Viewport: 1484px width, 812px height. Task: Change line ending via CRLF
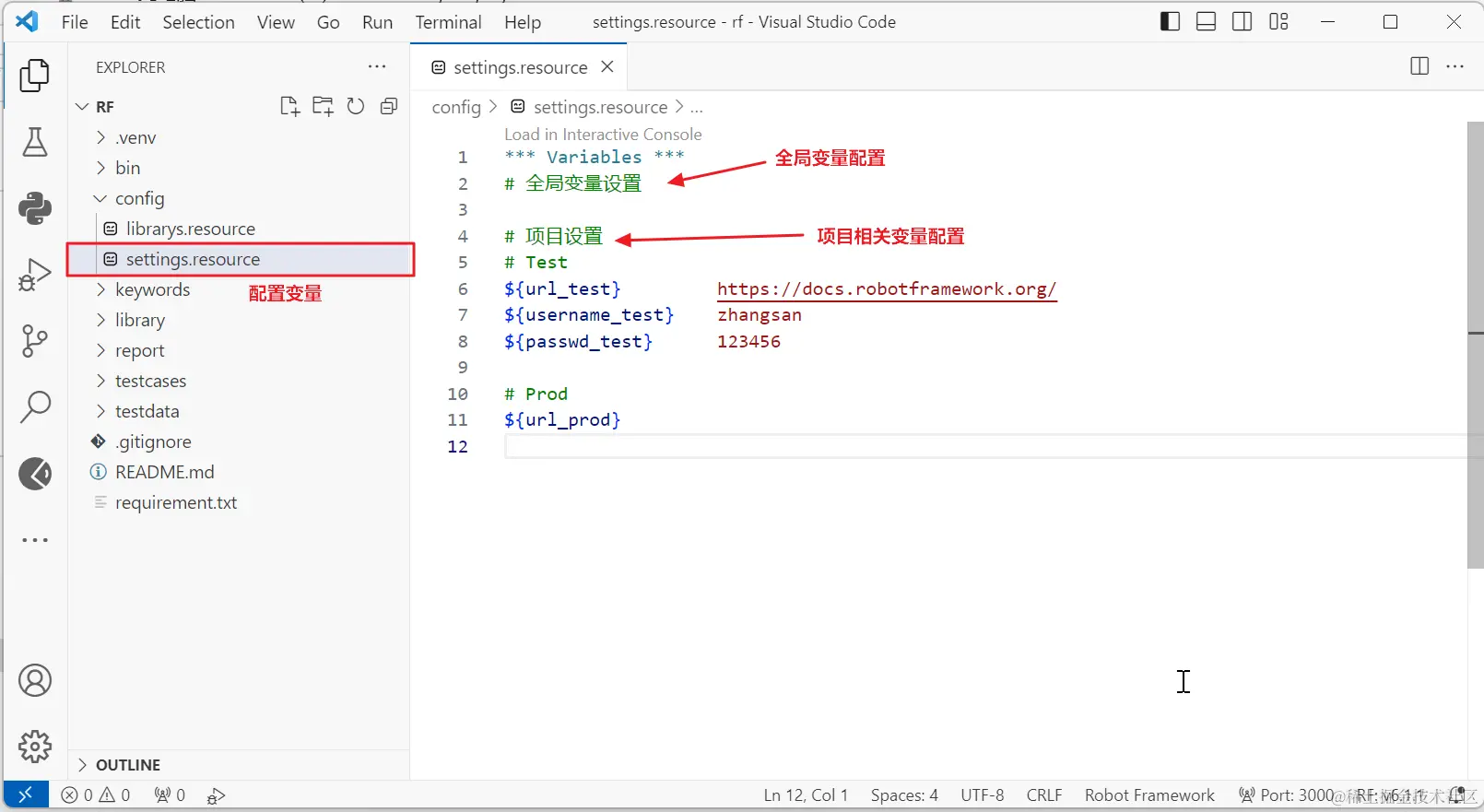click(x=1044, y=795)
